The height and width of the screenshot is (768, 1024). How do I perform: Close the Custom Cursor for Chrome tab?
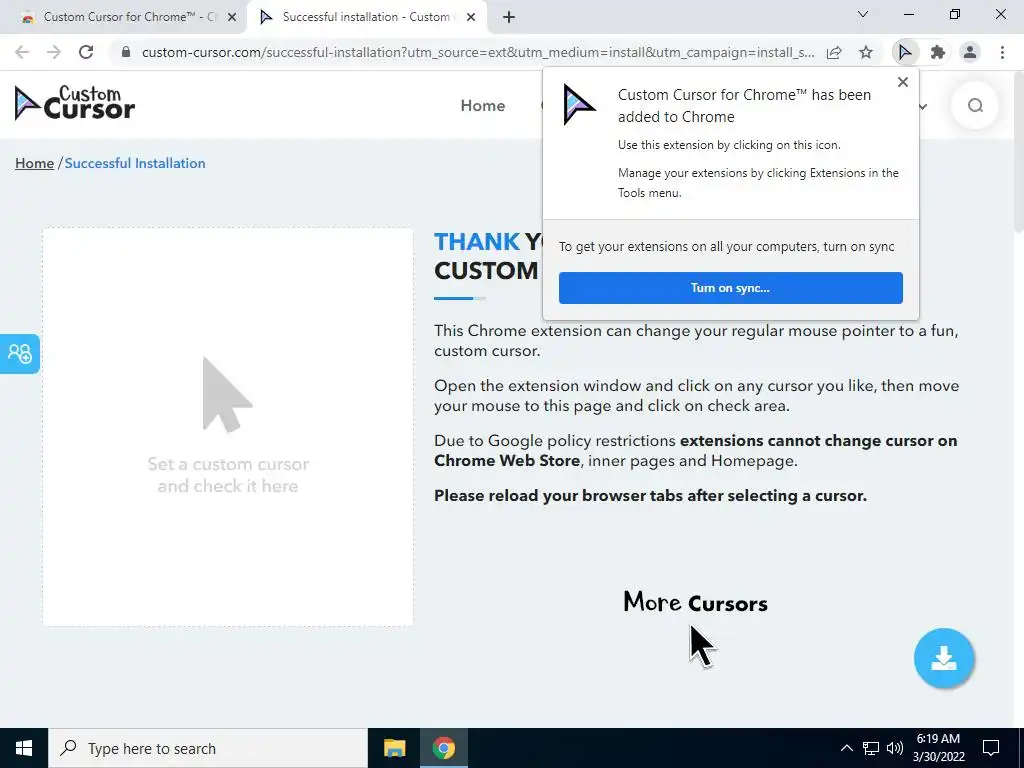tap(232, 18)
